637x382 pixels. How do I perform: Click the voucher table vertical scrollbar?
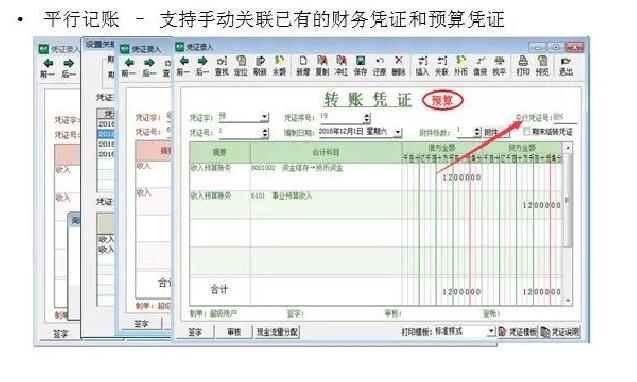[568, 224]
